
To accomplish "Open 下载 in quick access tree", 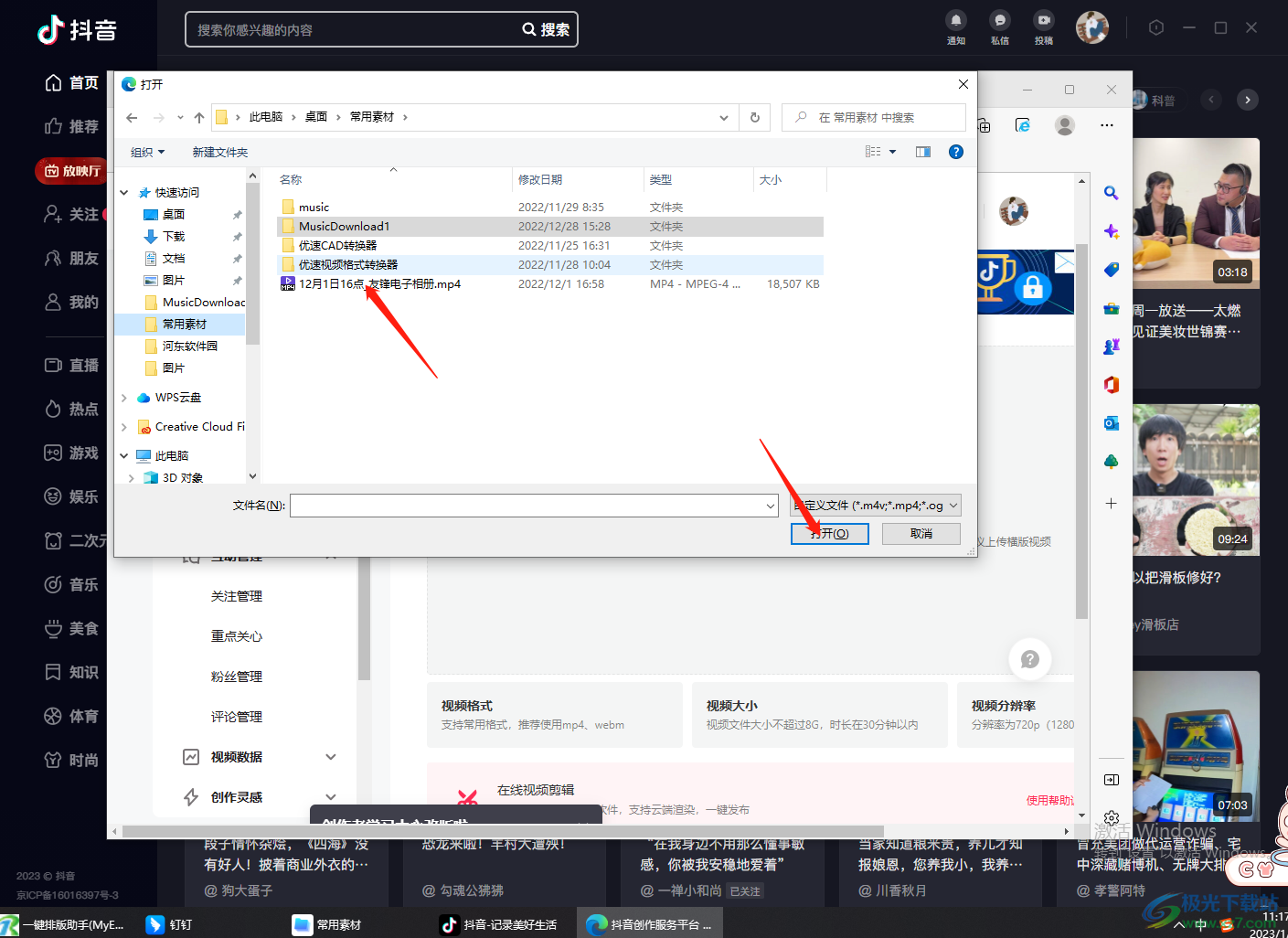I will pos(174,237).
